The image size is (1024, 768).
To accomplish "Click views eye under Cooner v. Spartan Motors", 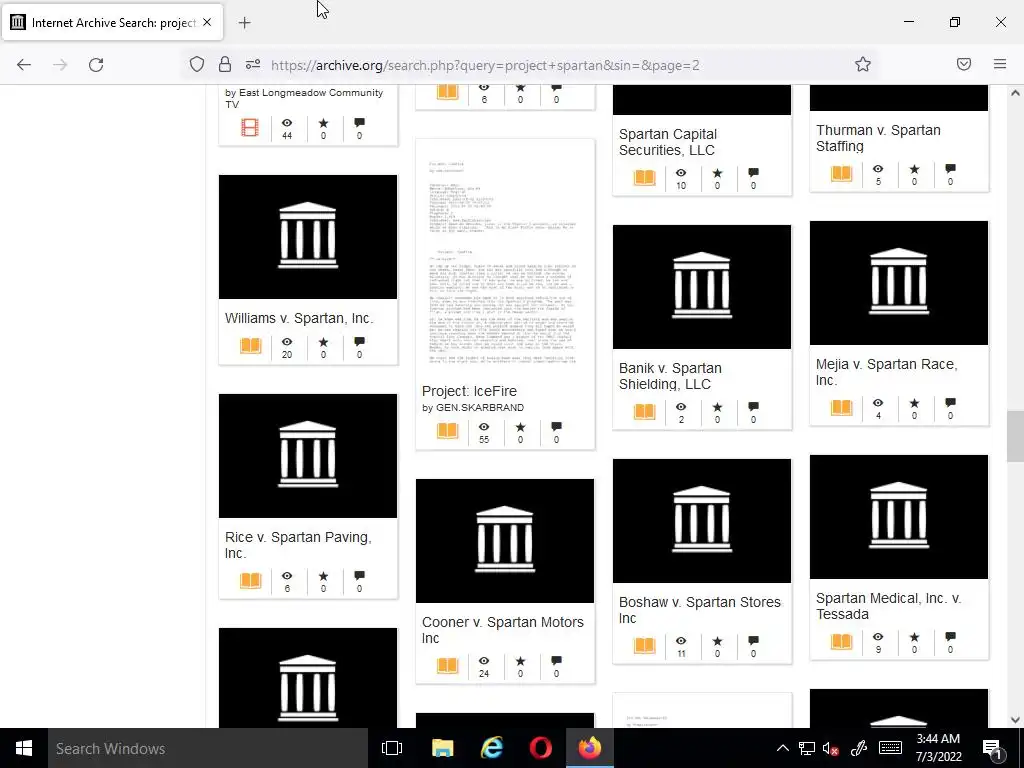I will point(484,662).
